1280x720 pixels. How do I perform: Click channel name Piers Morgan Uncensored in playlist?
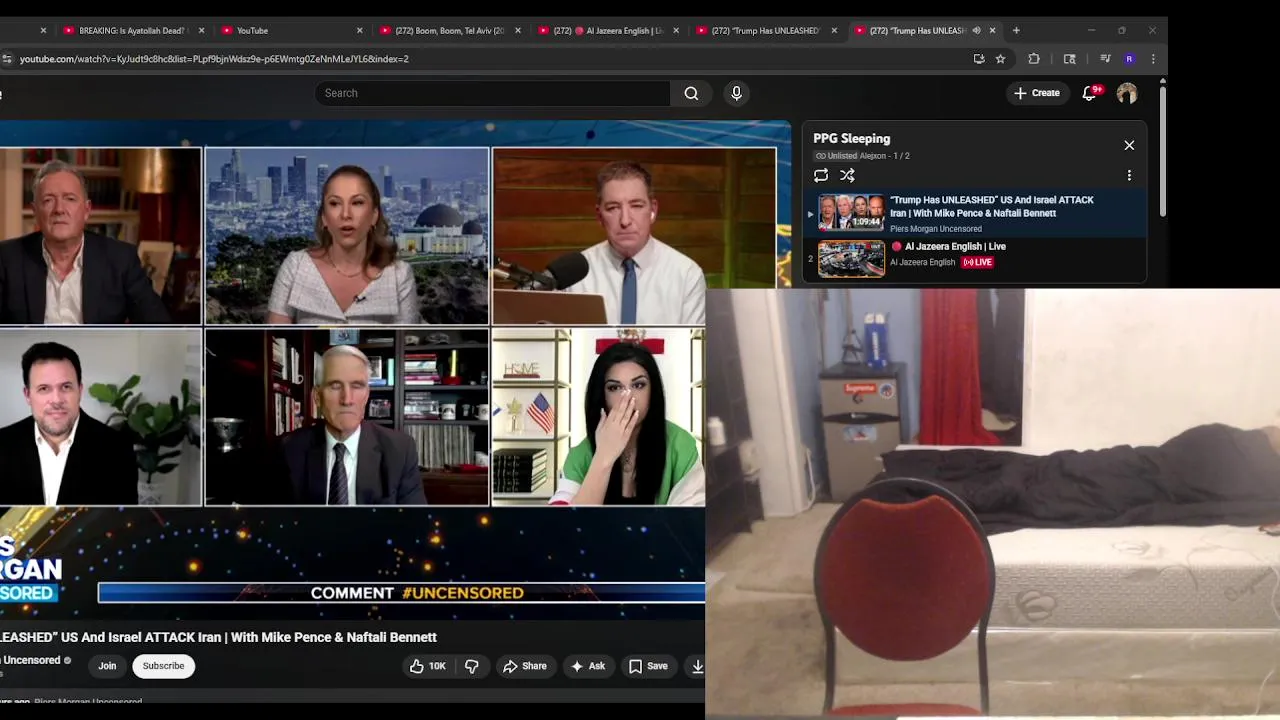[x=936, y=229]
